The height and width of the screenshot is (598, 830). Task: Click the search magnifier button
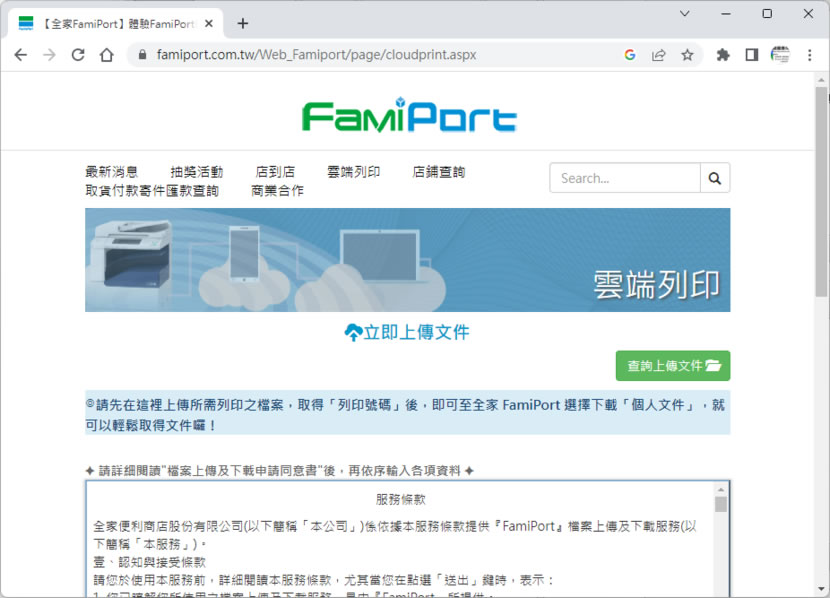point(715,178)
